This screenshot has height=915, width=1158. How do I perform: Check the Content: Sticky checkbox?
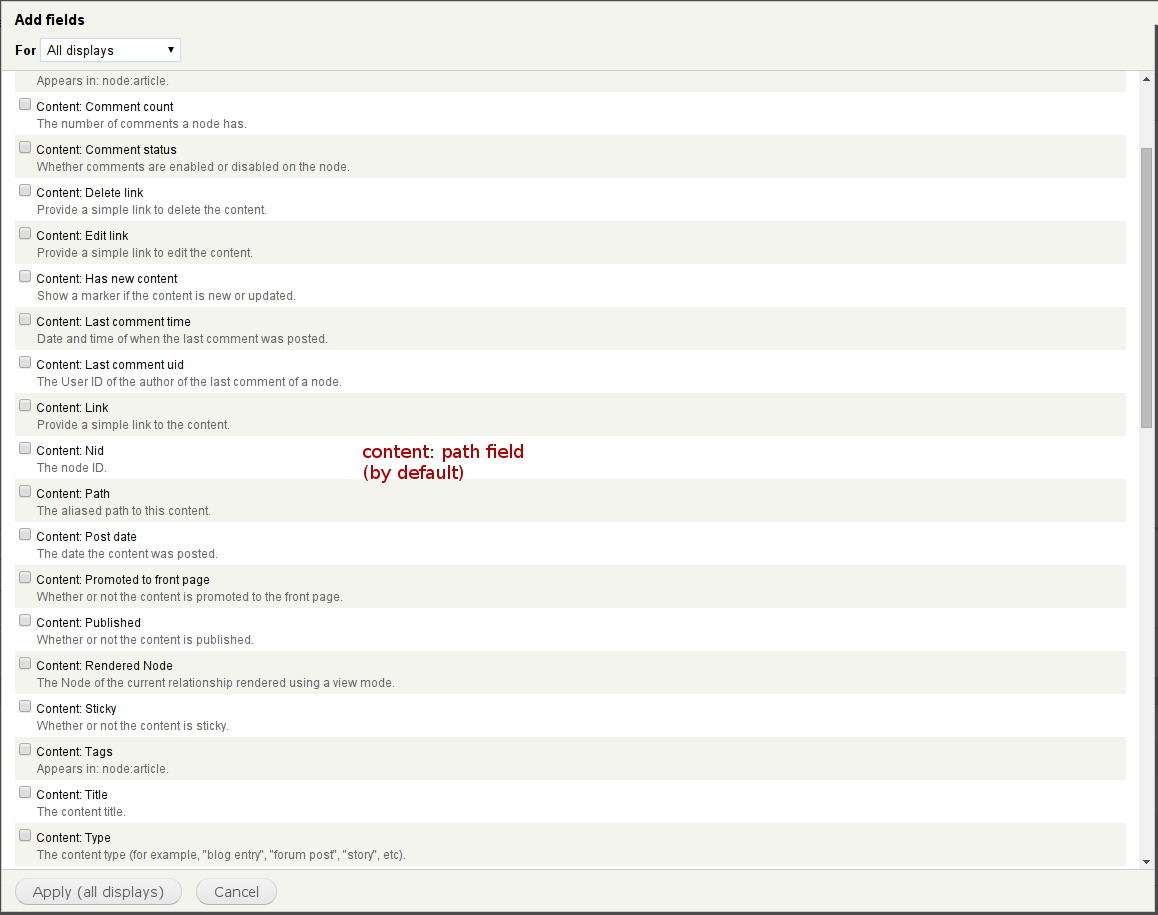[25, 705]
